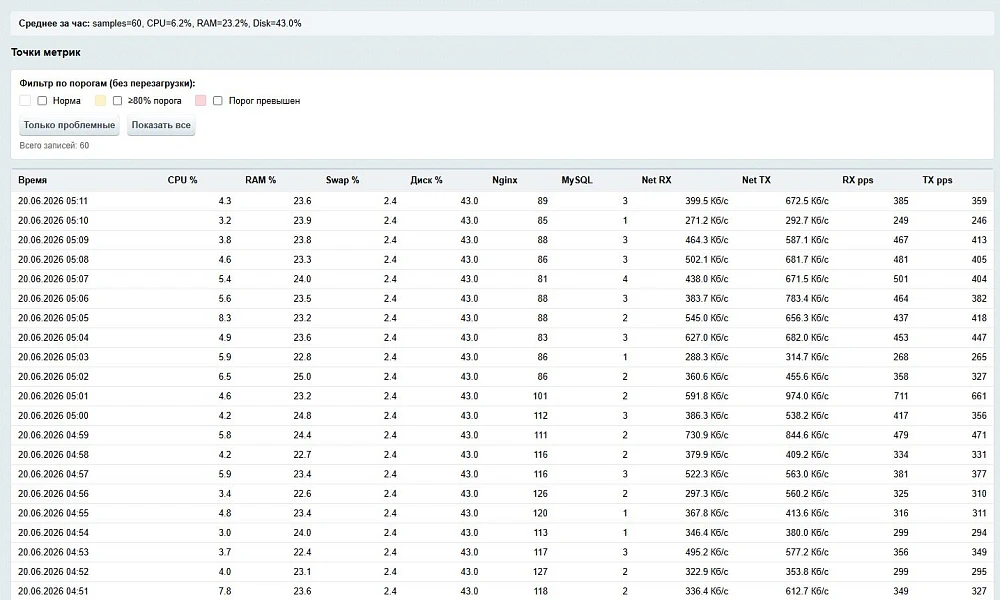
Task: Click the Время column header
Action: (33, 180)
